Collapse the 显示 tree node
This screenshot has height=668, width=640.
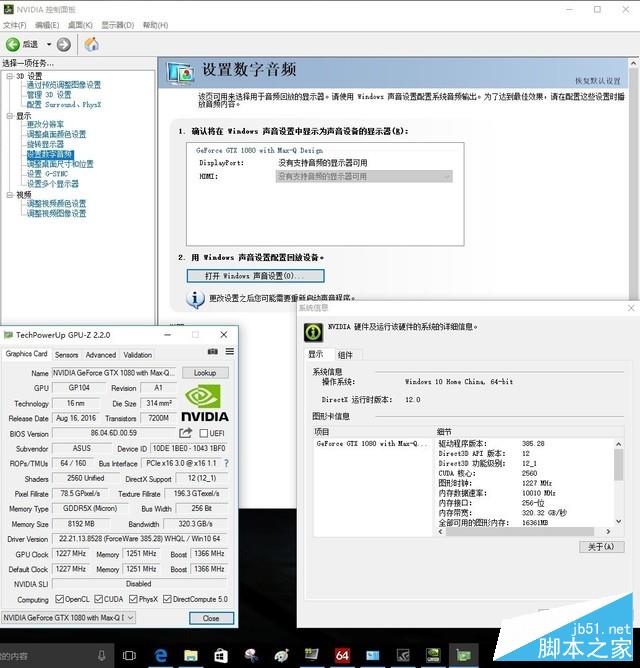point(10,116)
